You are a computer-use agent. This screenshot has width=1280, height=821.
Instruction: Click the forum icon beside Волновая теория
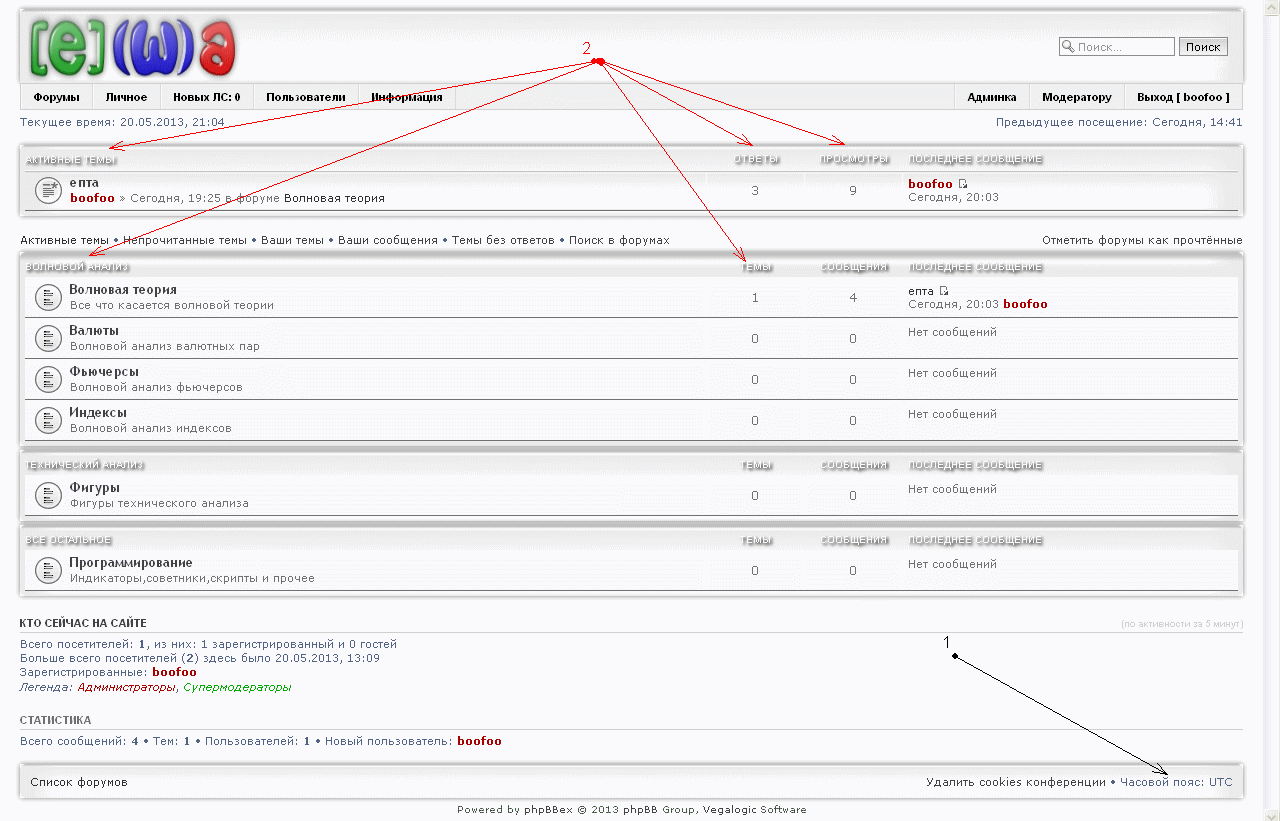(48, 297)
